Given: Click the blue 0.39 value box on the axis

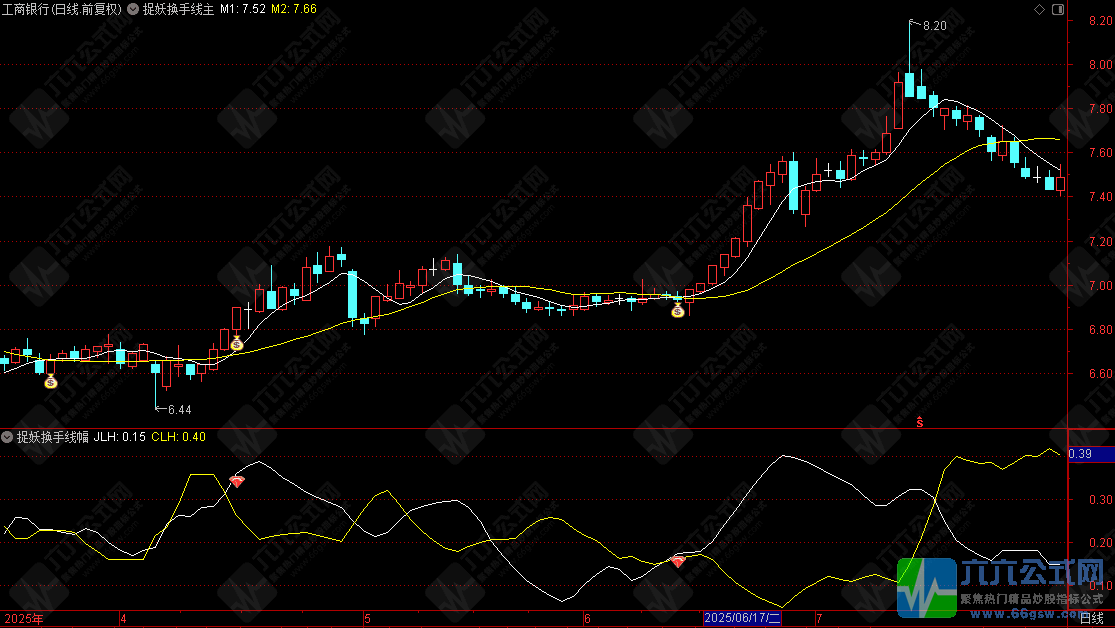Looking at the screenshot, I should click(1092, 454).
